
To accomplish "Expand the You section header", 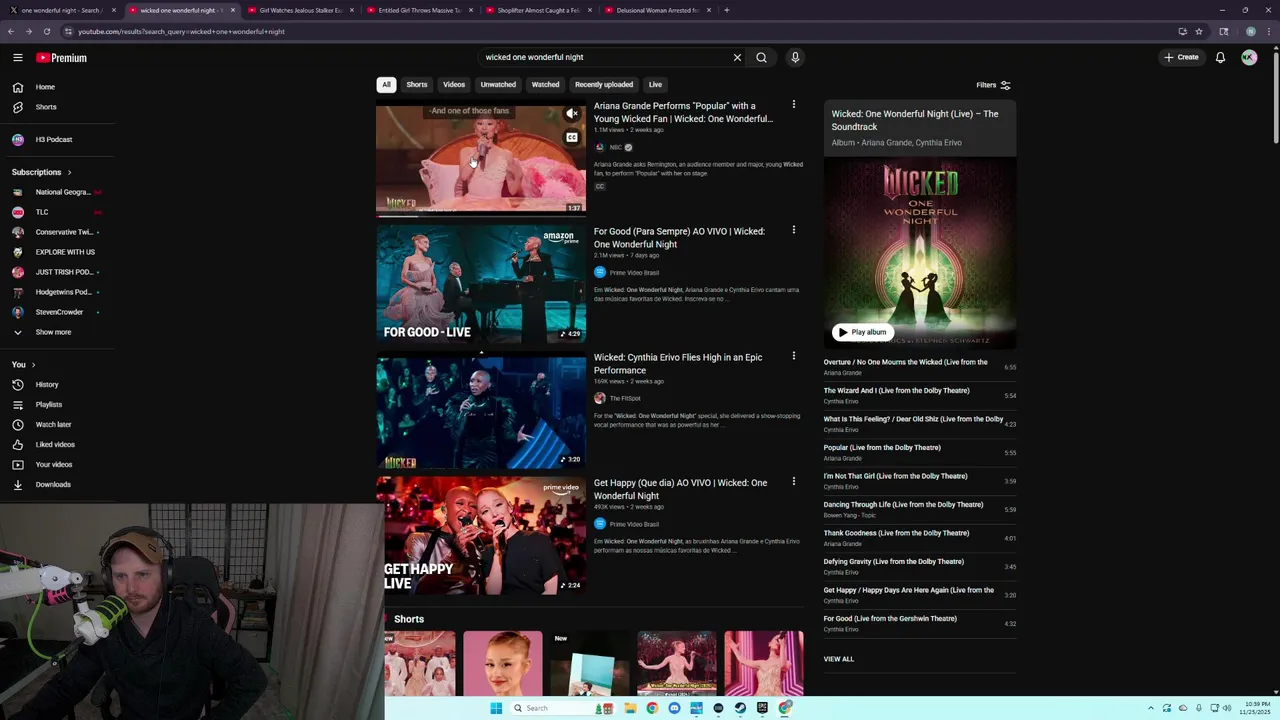I will coord(24,365).
